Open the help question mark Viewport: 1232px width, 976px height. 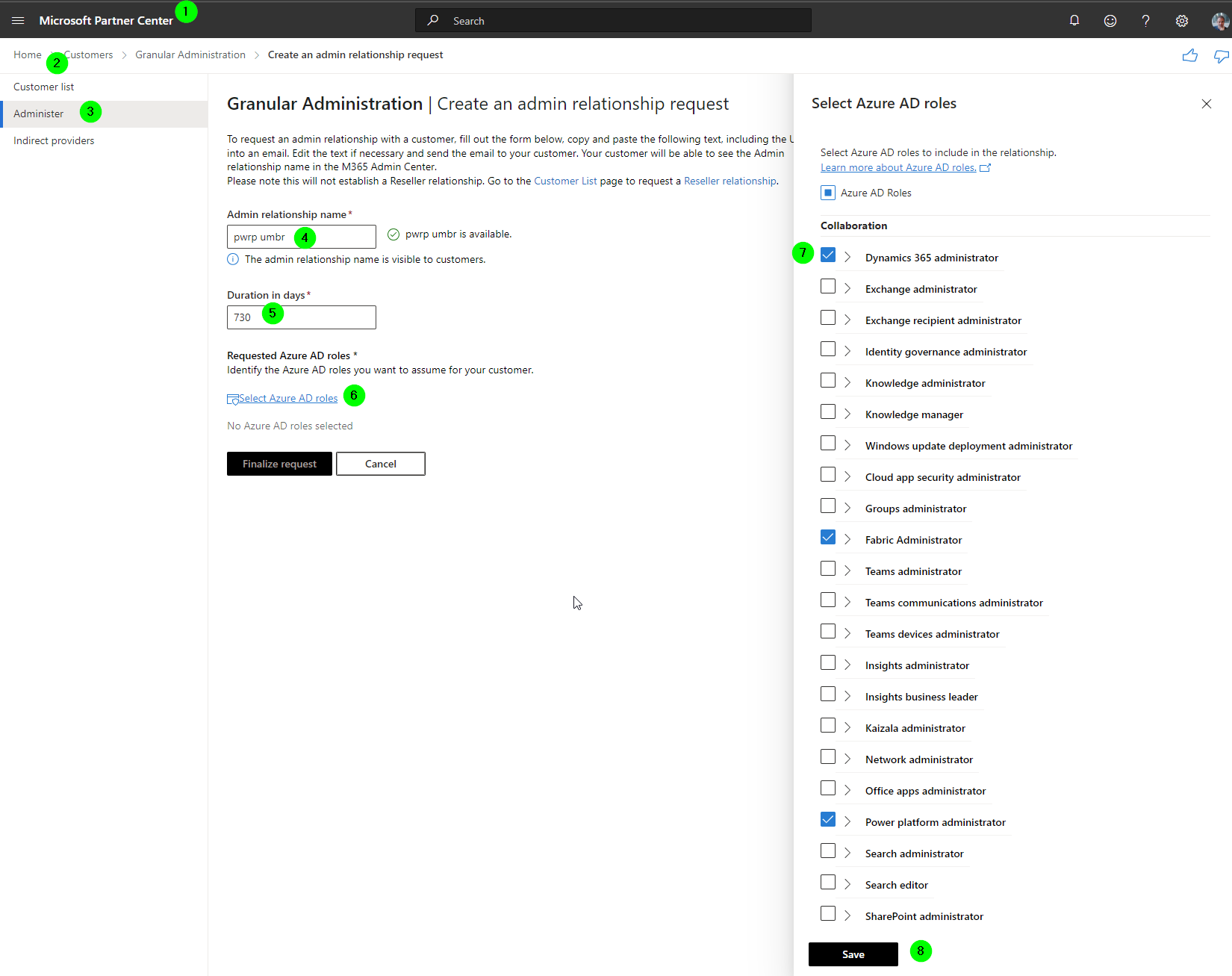point(1145,21)
